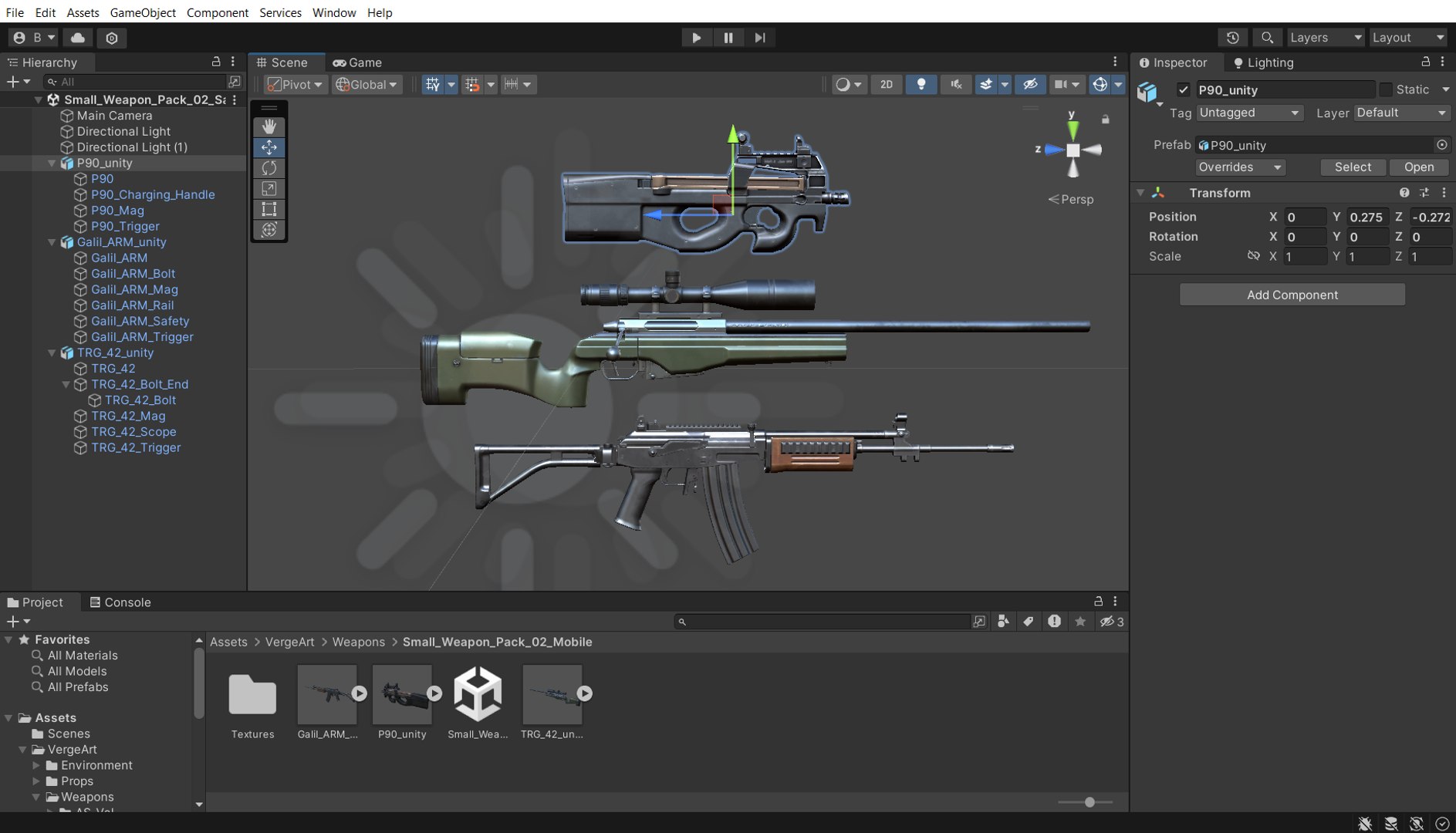
Task: Open the File menu
Action: tap(15, 12)
